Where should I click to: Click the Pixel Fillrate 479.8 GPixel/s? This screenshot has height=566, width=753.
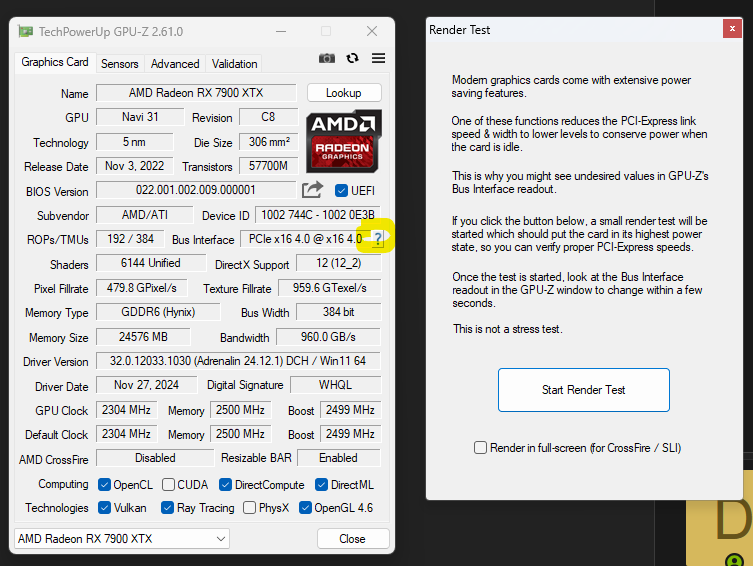tap(142, 288)
